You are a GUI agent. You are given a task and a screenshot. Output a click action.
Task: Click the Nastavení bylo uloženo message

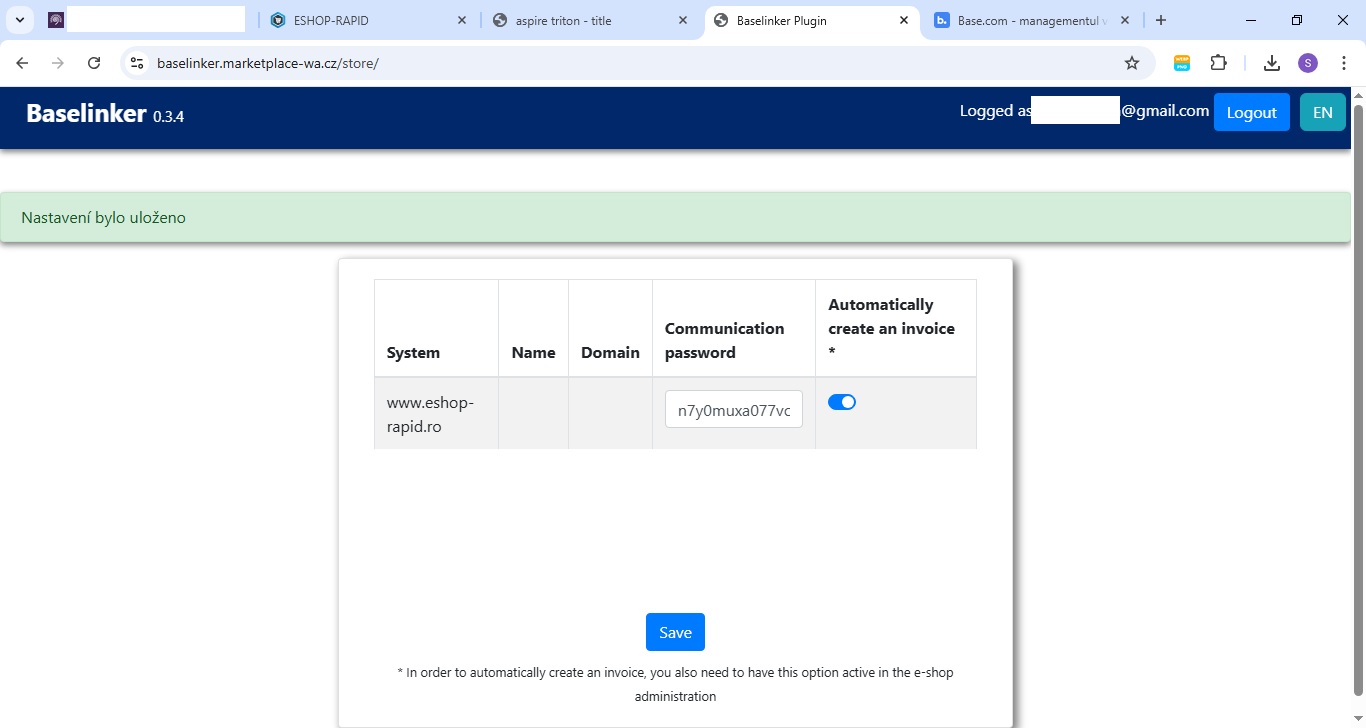pos(104,217)
